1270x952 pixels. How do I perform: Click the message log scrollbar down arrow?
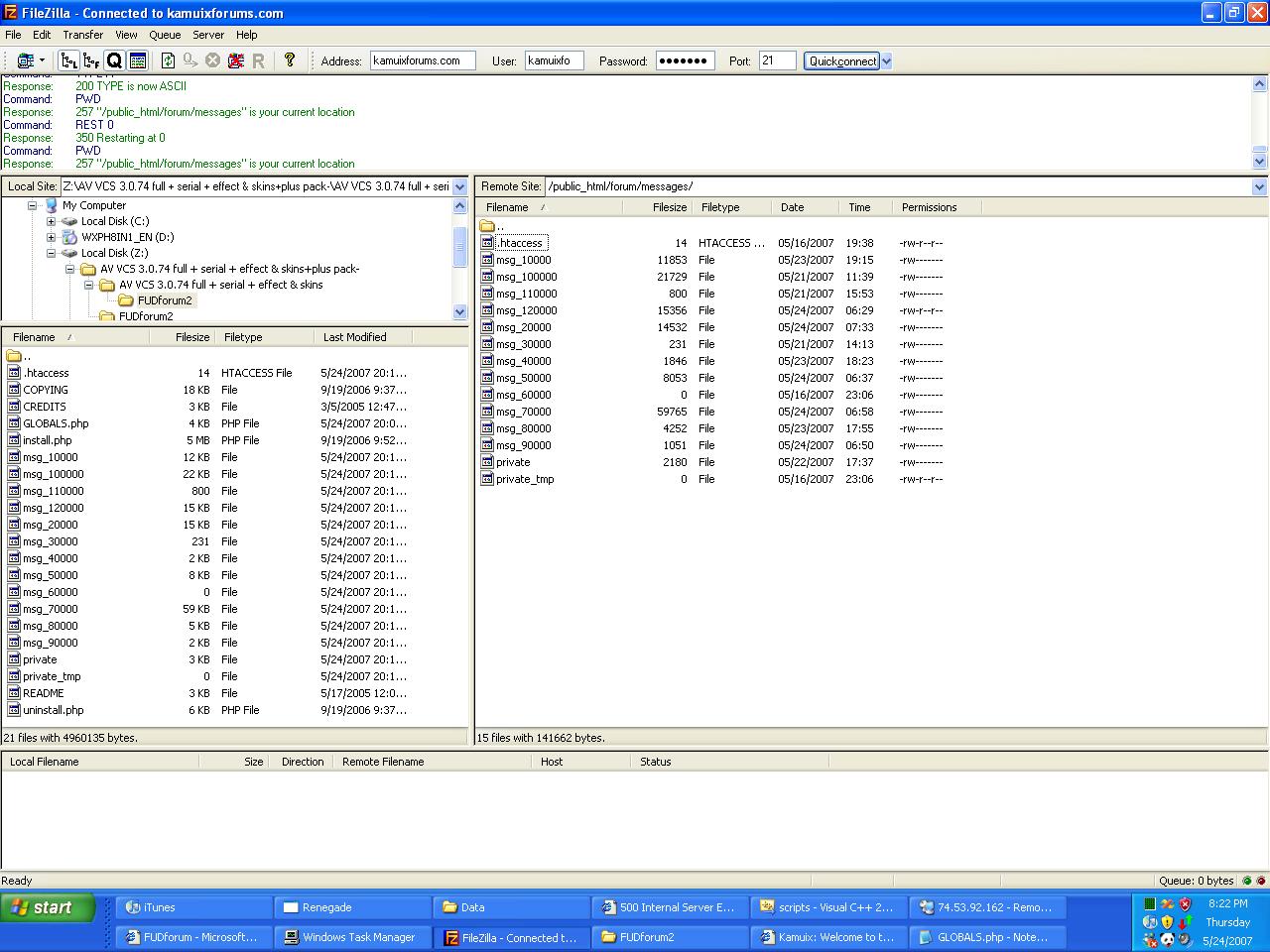pyautogui.click(x=1259, y=160)
